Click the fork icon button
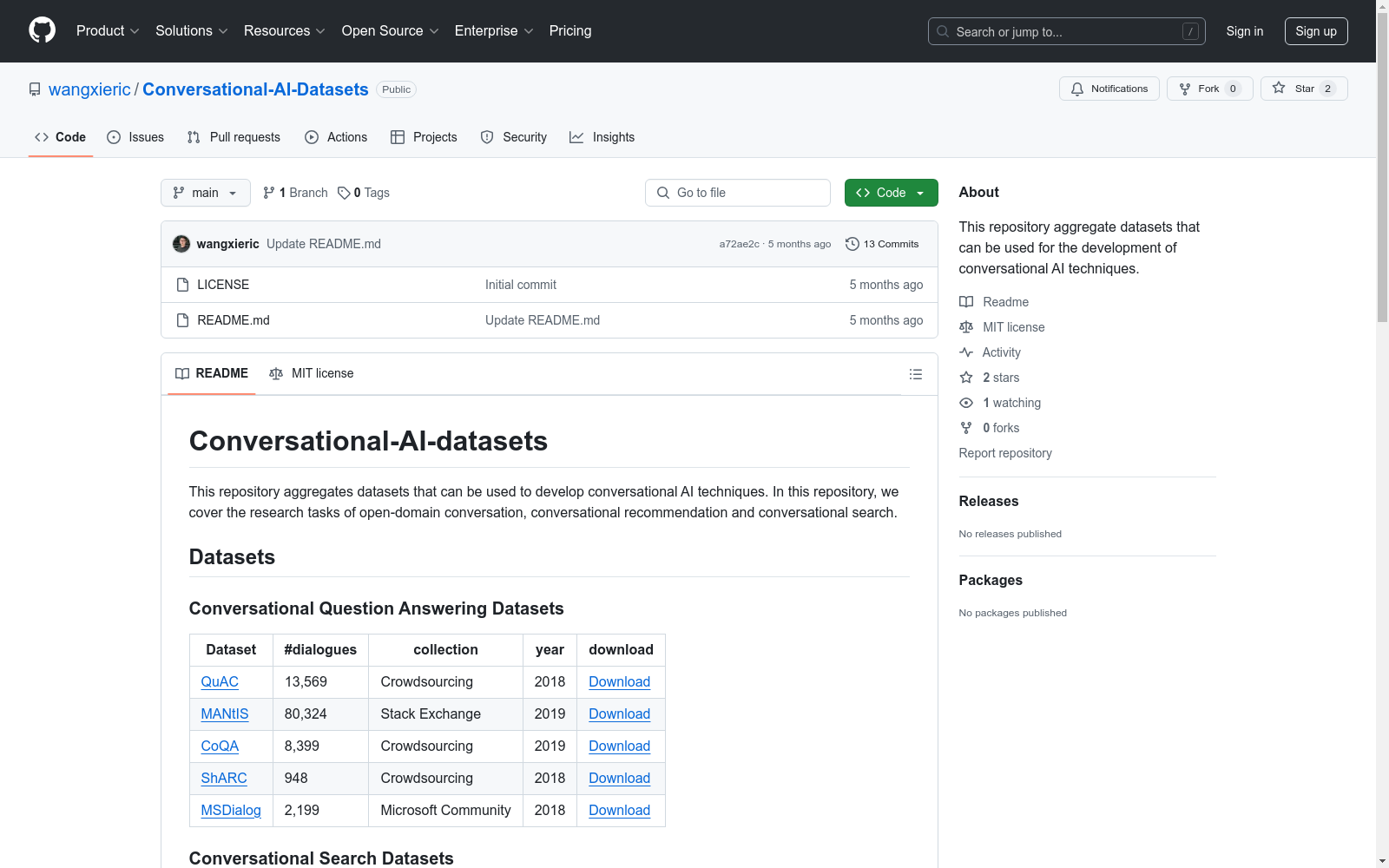Screen dimensions: 1389x868 tap(1185, 89)
